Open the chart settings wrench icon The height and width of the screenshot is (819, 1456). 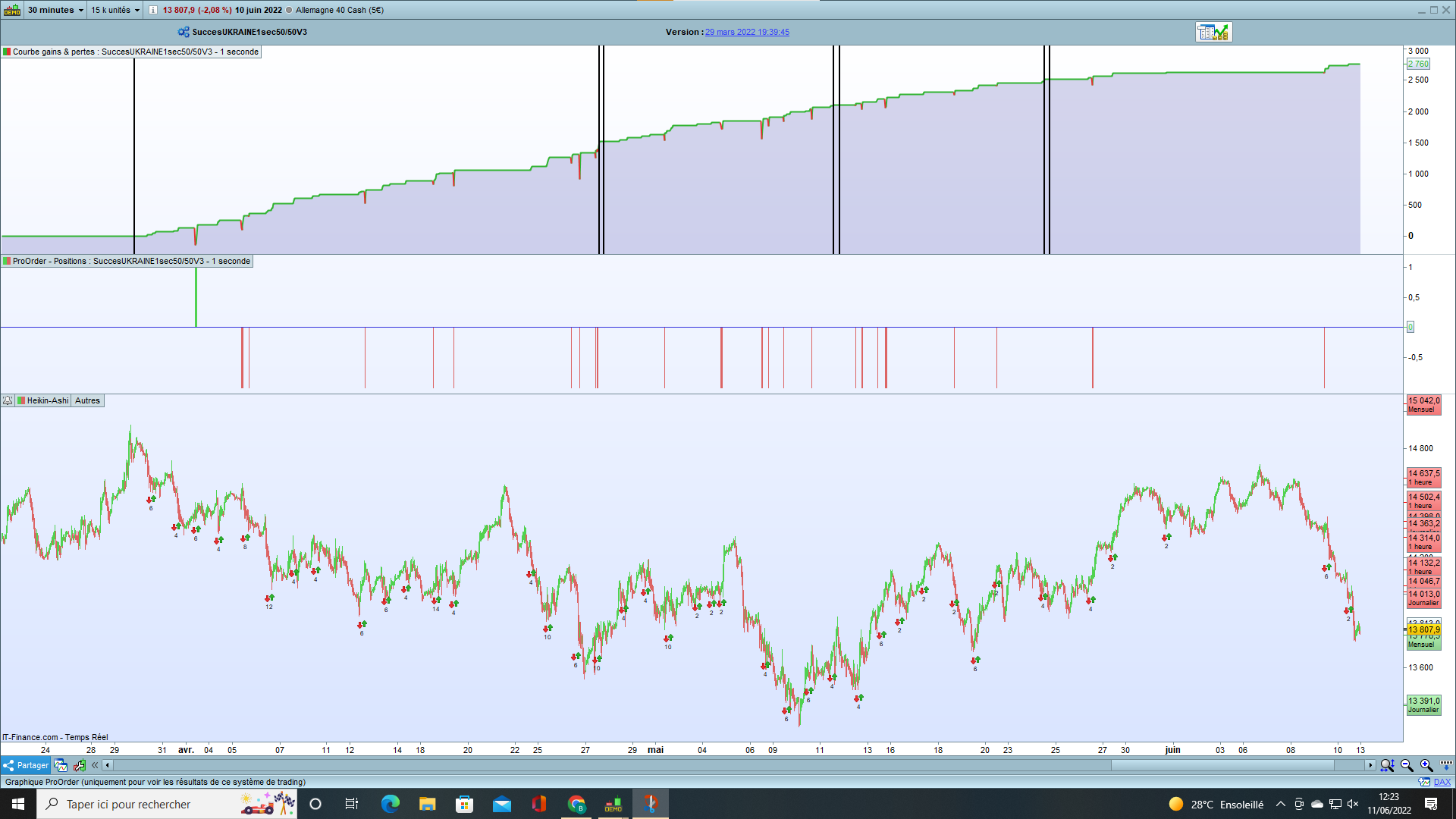[x=80, y=765]
